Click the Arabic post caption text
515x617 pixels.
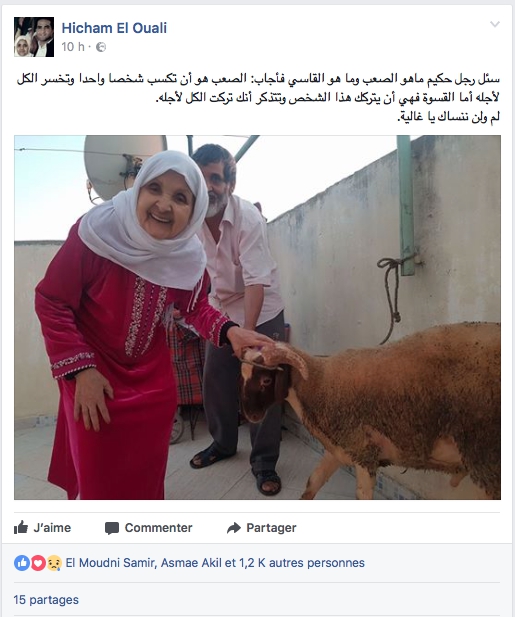258,98
